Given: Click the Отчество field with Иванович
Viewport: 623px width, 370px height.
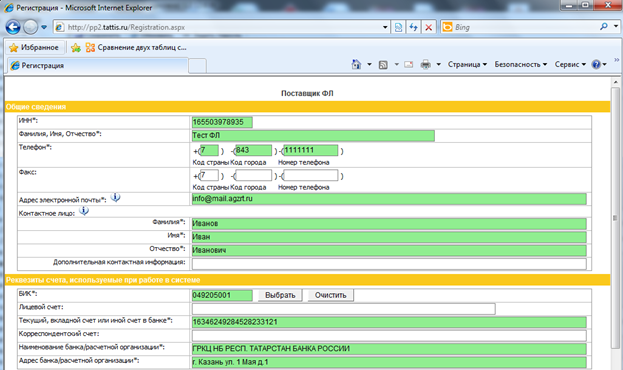Looking at the screenshot, I should pyautogui.click(x=389, y=250).
